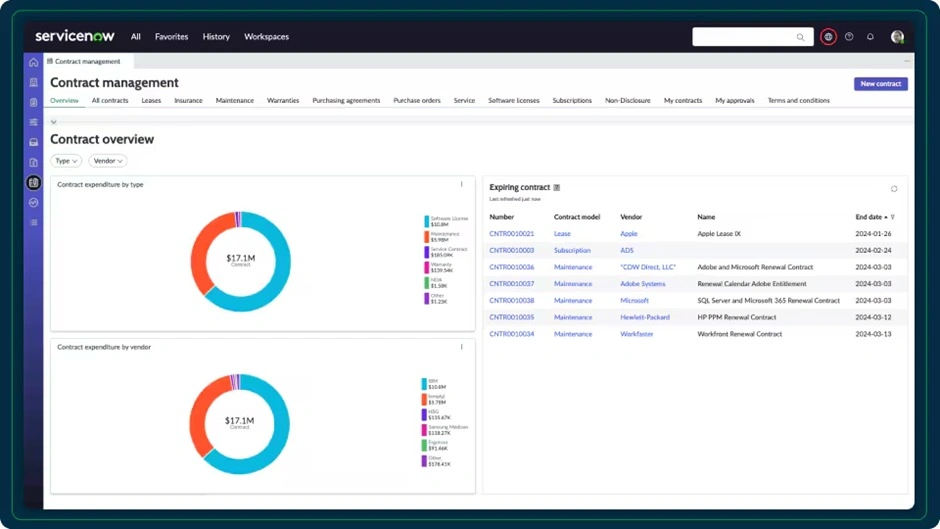The height and width of the screenshot is (529, 940).
Task: Open user profile avatar menu
Action: point(897,37)
